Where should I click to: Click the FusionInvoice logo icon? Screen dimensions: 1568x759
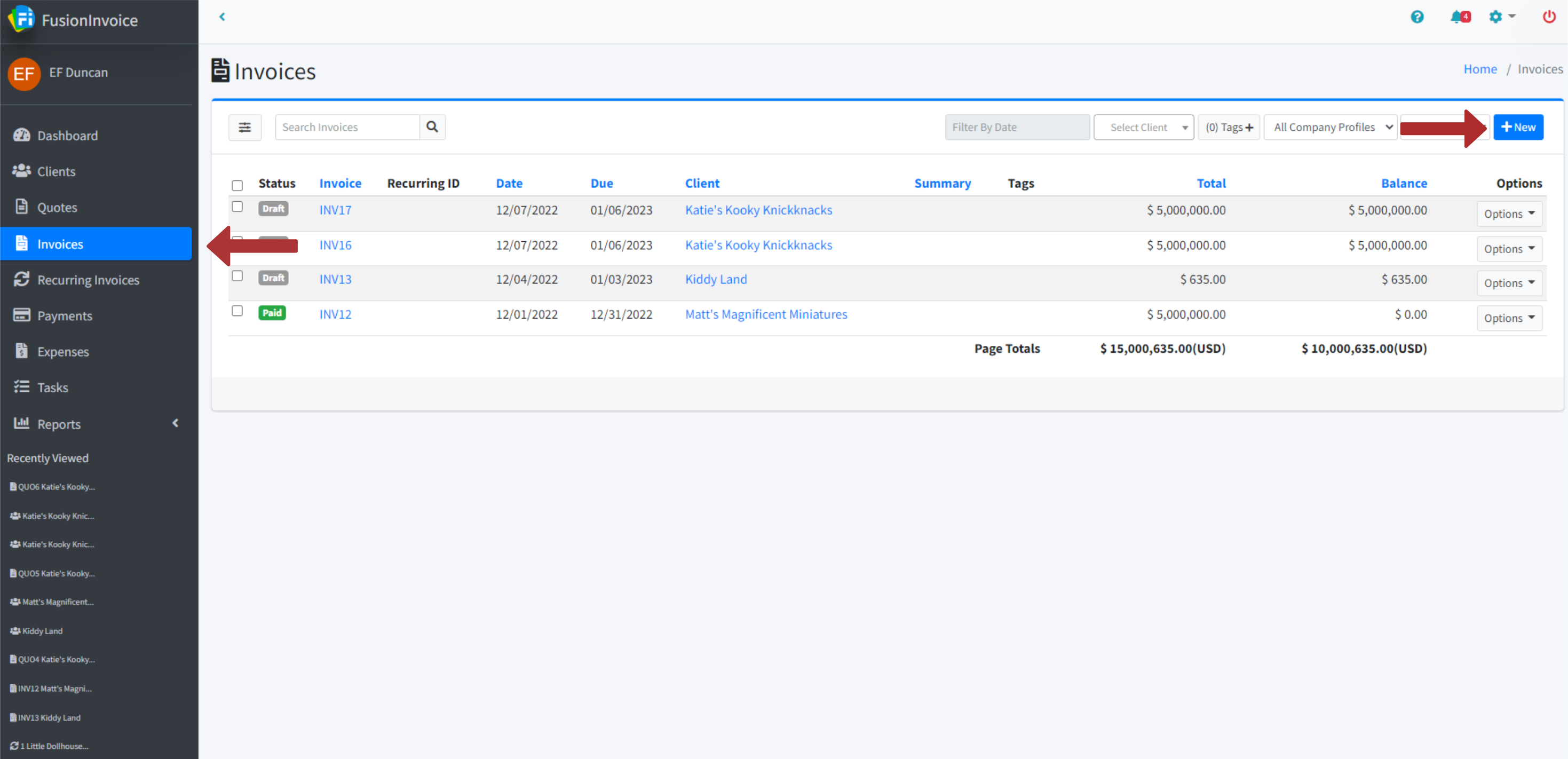click(x=22, y=19)
